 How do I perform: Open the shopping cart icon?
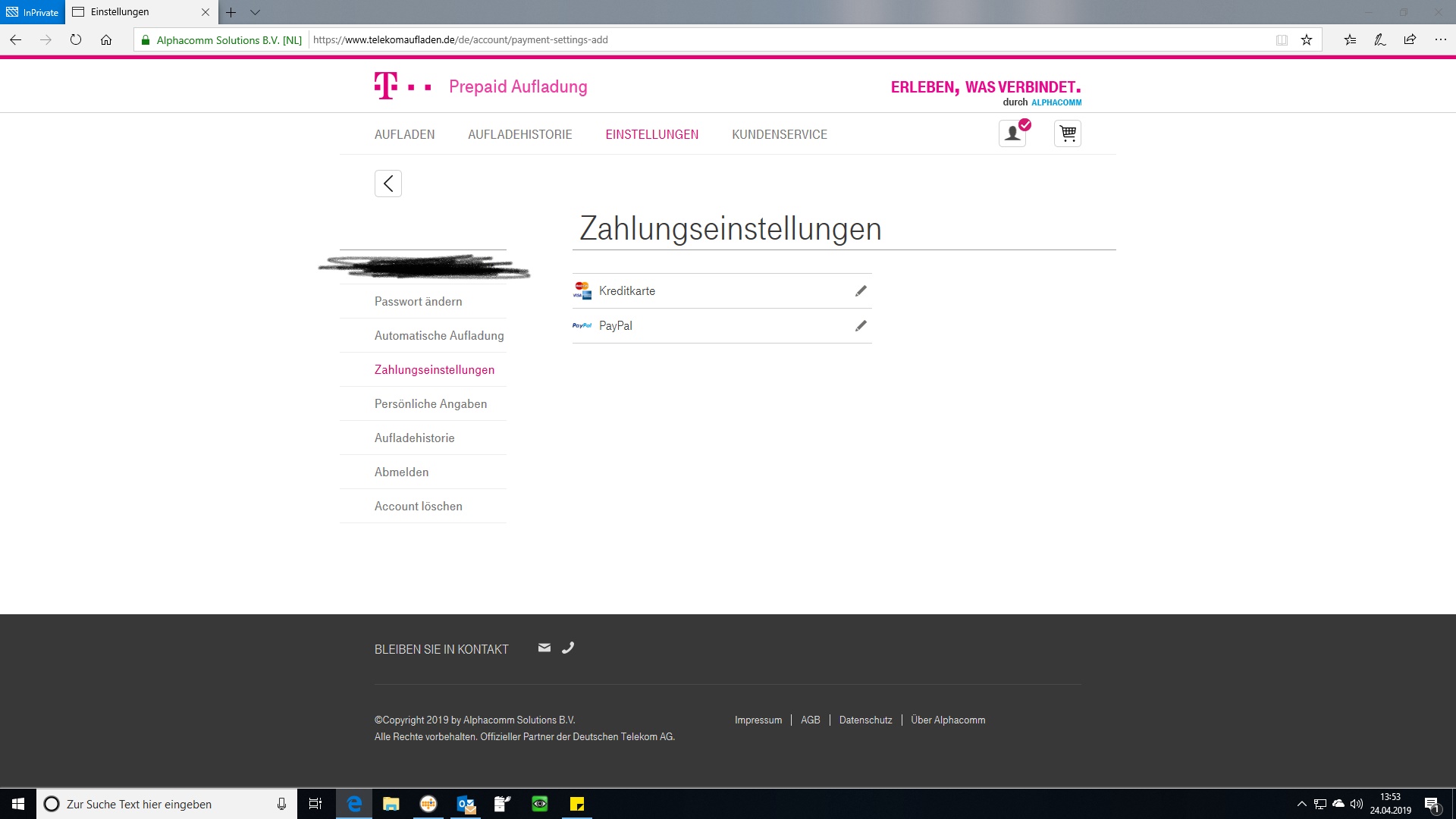point(1068,133)
